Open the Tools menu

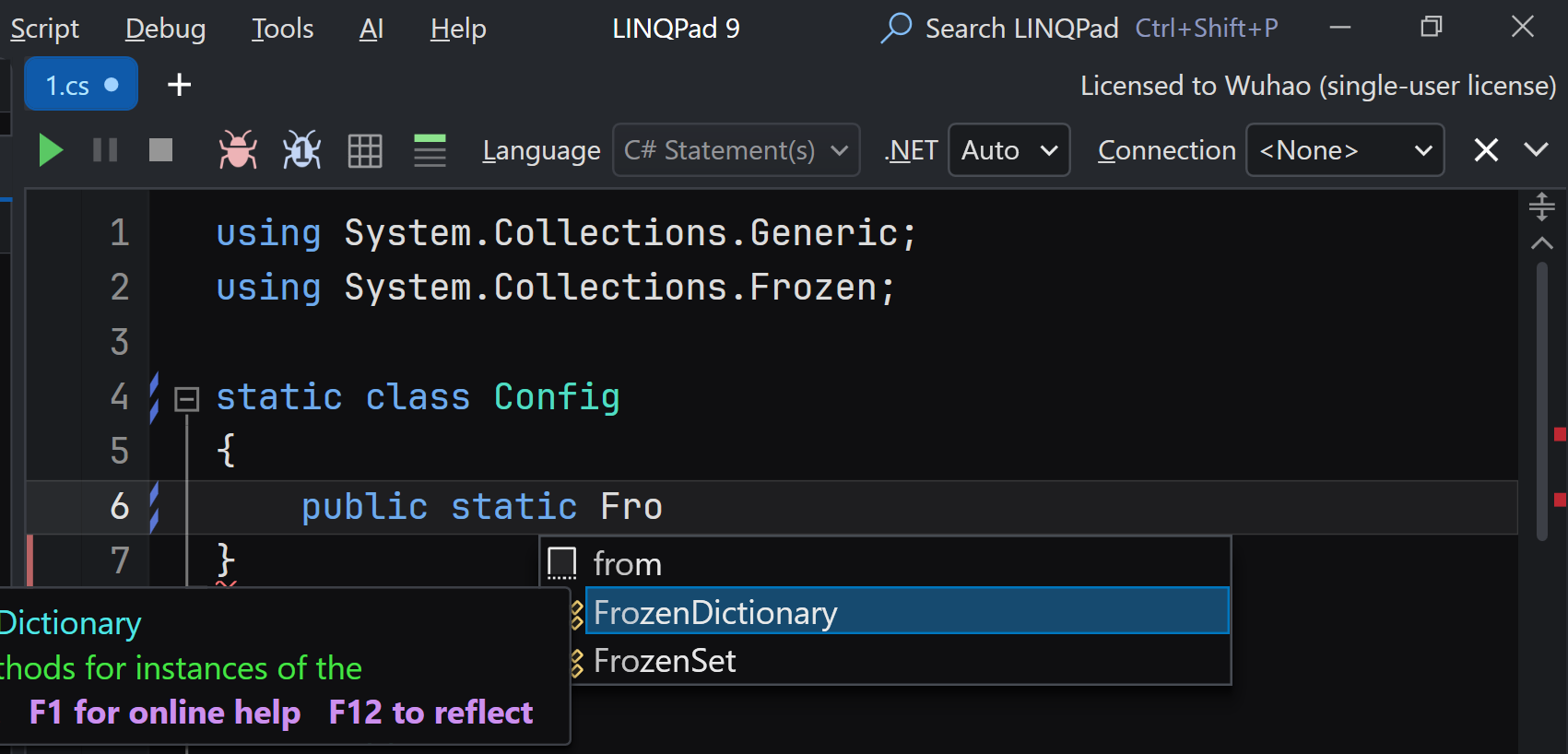point(282,29)
